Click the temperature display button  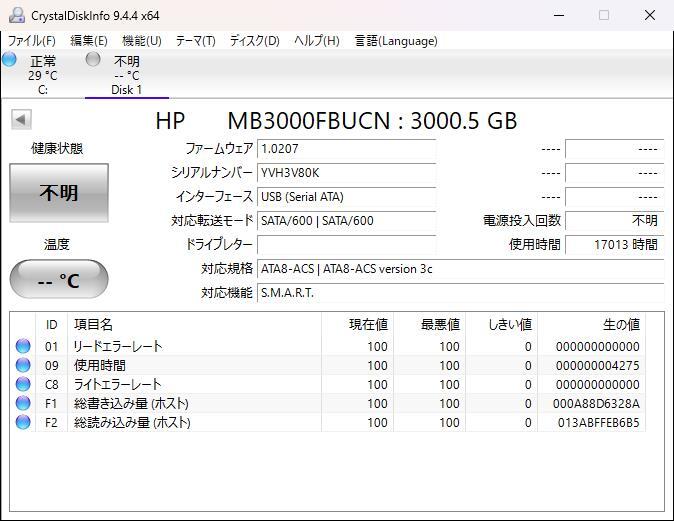point(59,280)
